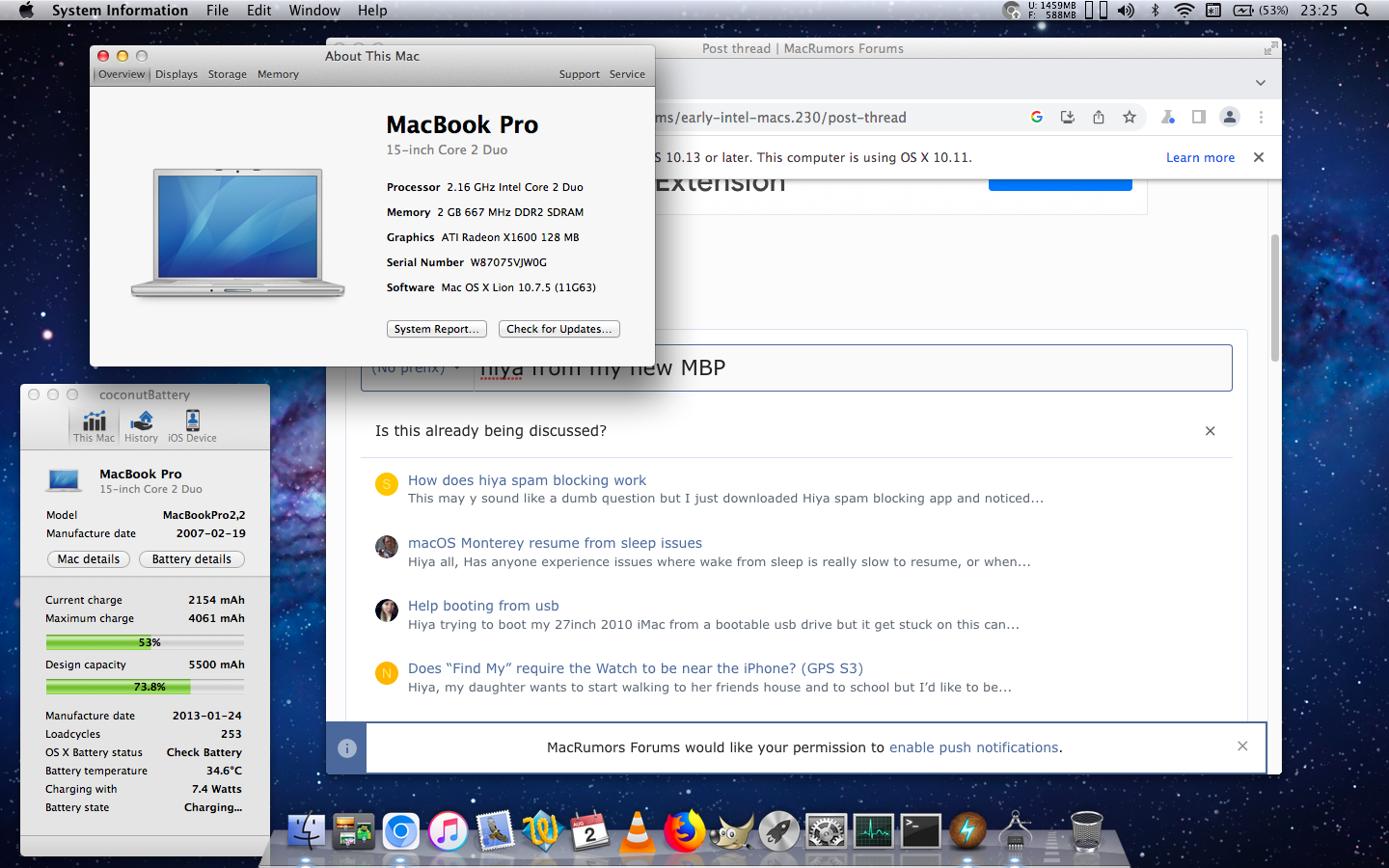Click browser page vertical scrollbar

click(1274, 297)
